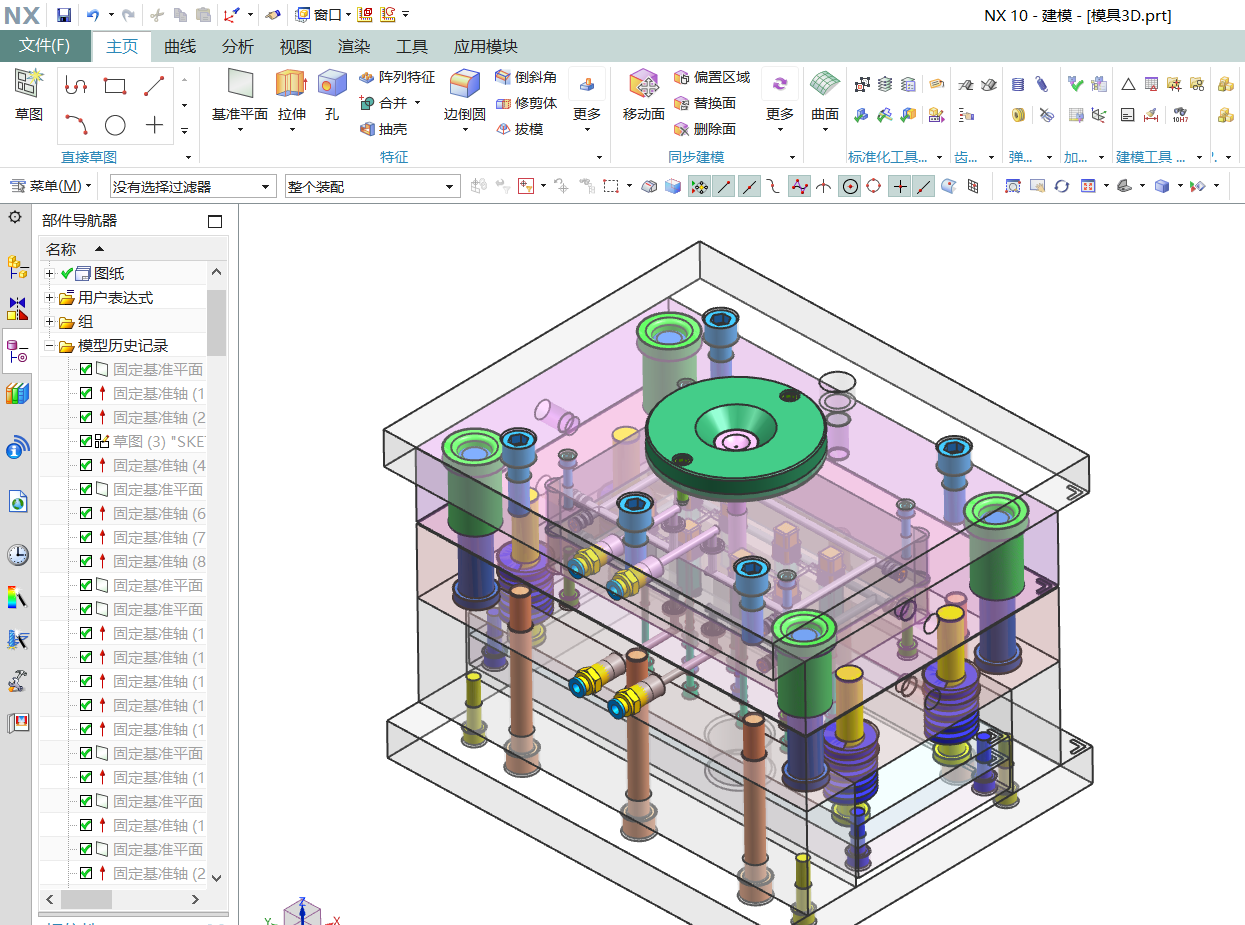The width and height of the screenshot is (1245, 925).
Task: Open the History clock sidebar tab
Action: pyautogui.click(x=17, y=555)
